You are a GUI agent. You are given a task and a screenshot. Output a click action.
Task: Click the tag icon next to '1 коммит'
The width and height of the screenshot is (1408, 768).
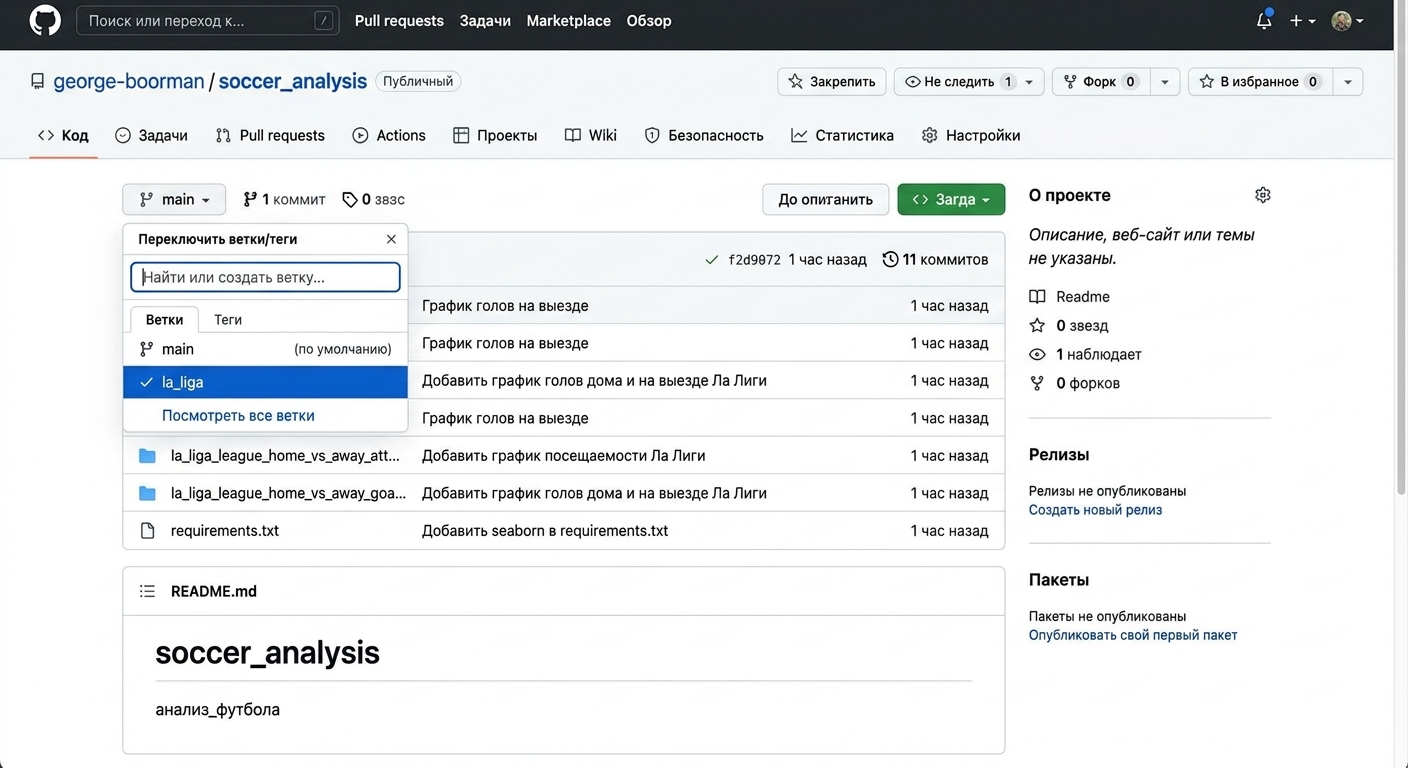(350, 200)
